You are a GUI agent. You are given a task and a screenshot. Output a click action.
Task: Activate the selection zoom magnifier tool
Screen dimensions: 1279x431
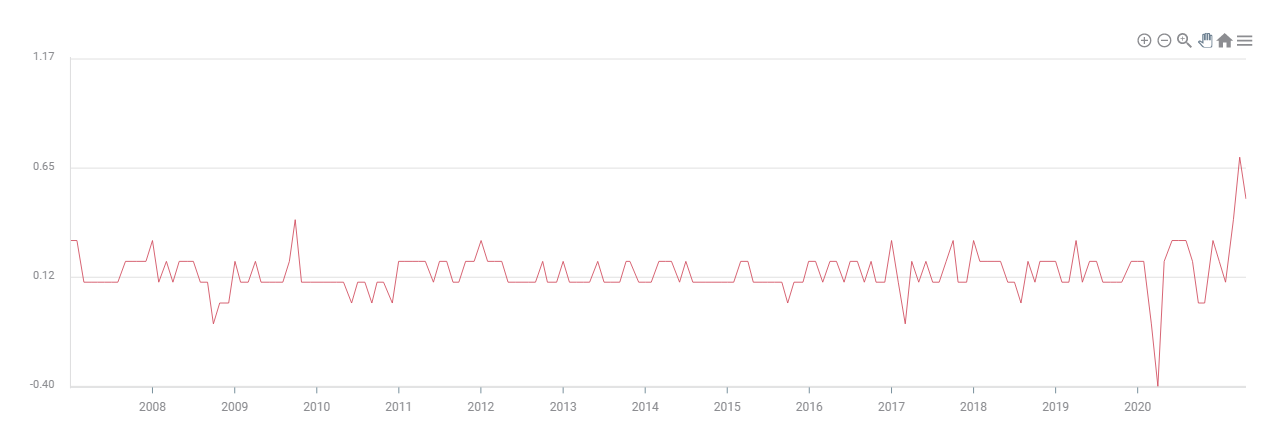click(1184, 41)
